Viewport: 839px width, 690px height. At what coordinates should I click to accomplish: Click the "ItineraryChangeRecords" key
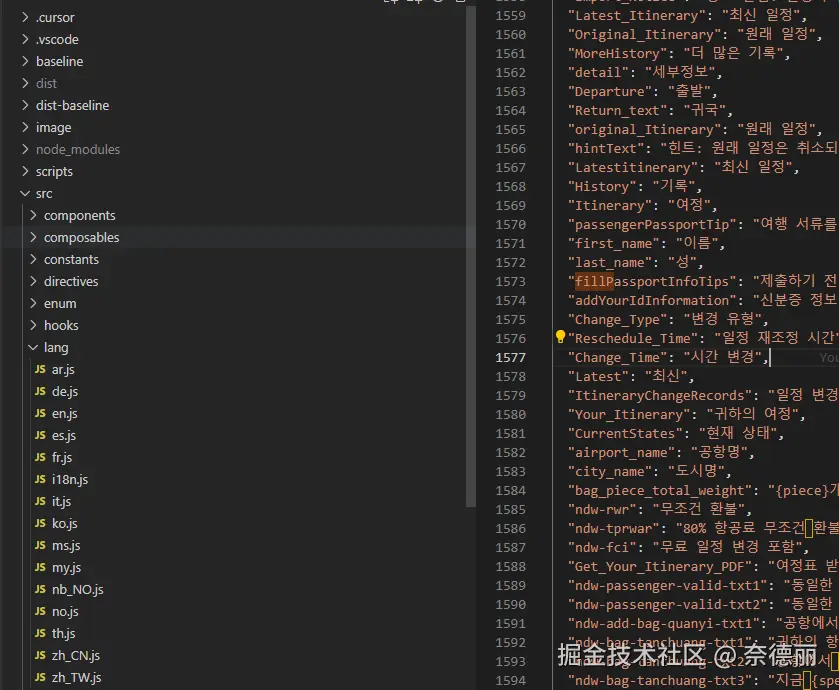click(x=660, y=395)
